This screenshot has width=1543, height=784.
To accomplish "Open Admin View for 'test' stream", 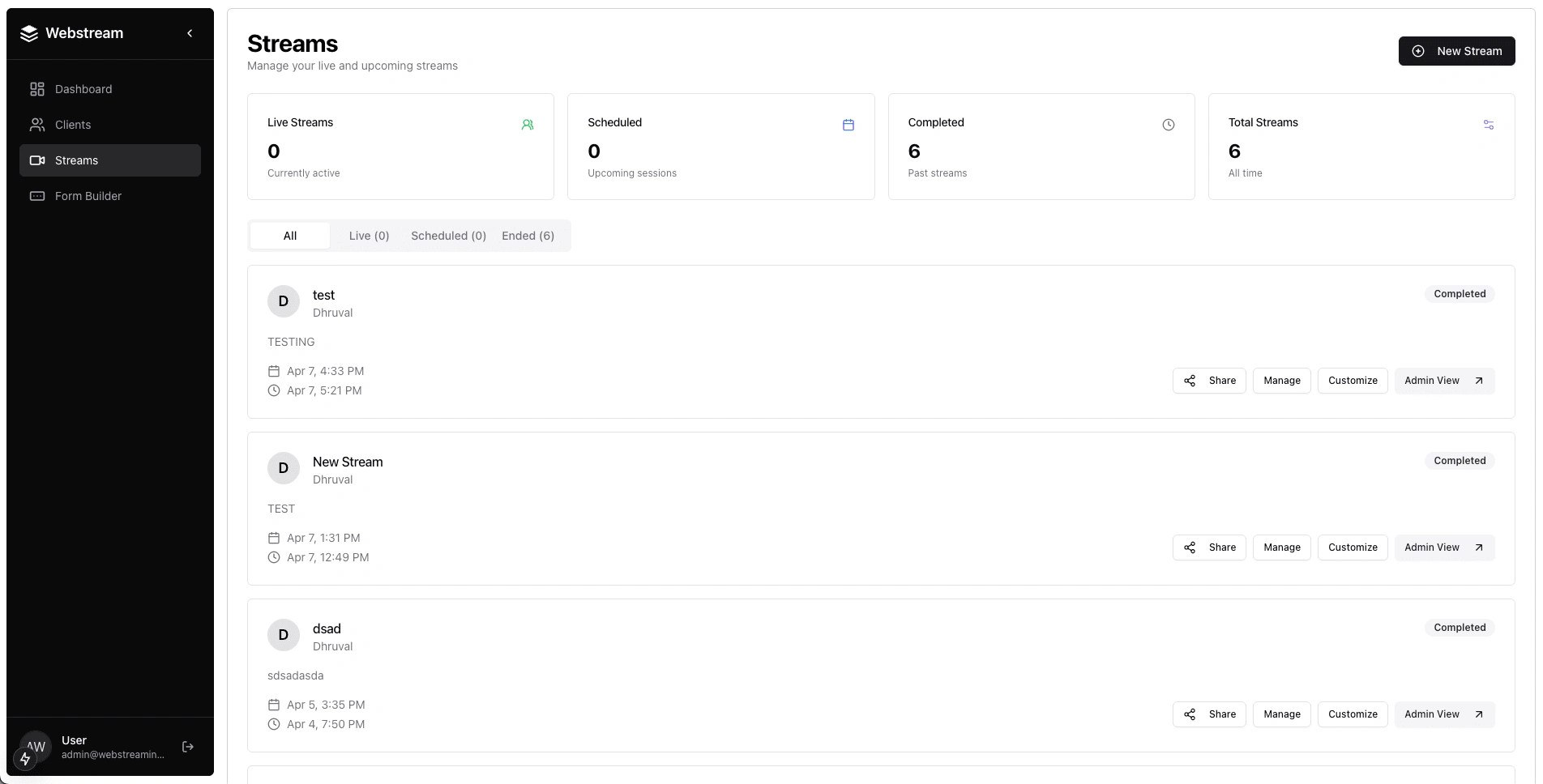I will 1445,381.
